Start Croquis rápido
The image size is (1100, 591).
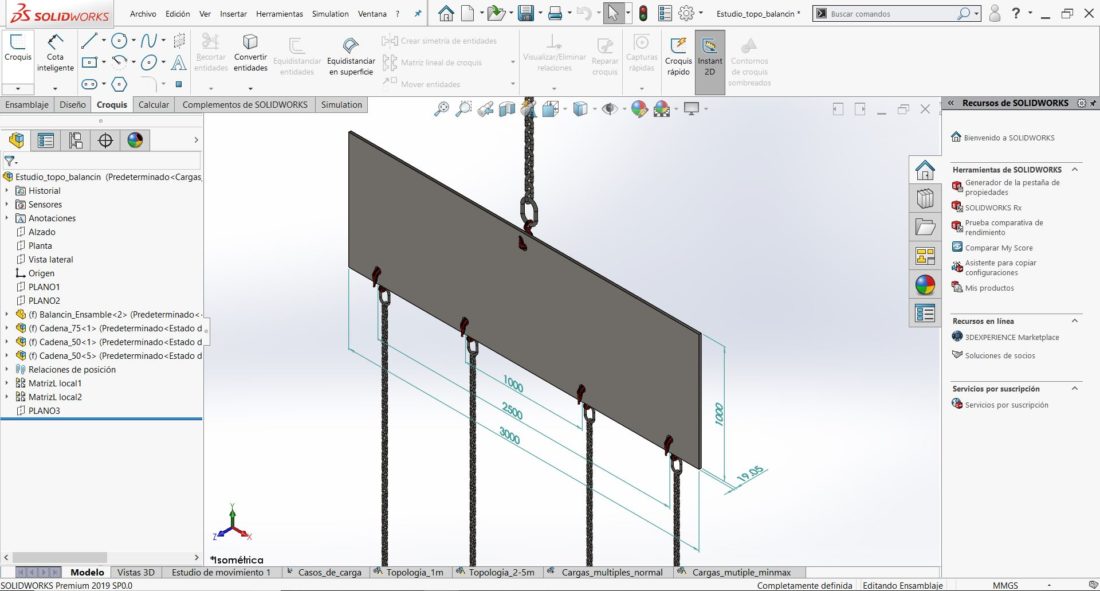(678, 56)
